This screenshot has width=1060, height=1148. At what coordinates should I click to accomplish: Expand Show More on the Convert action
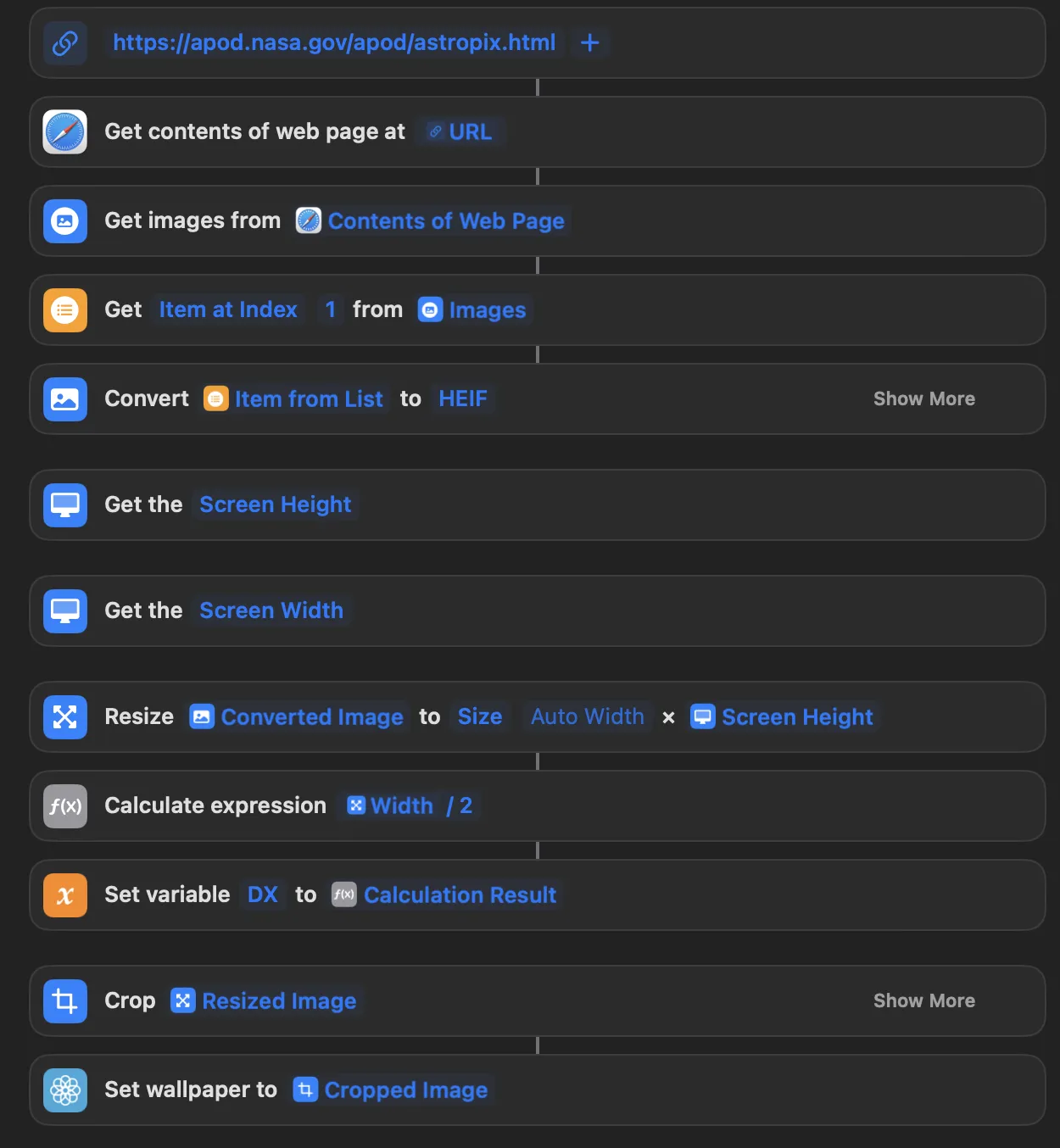click(923, 399)
